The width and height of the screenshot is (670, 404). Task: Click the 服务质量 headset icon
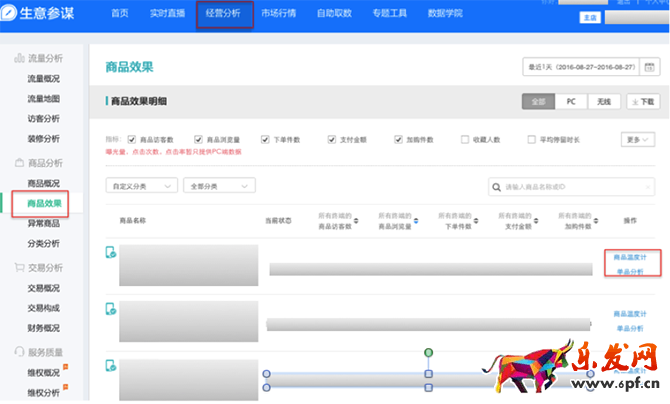(x=19, y=352)
